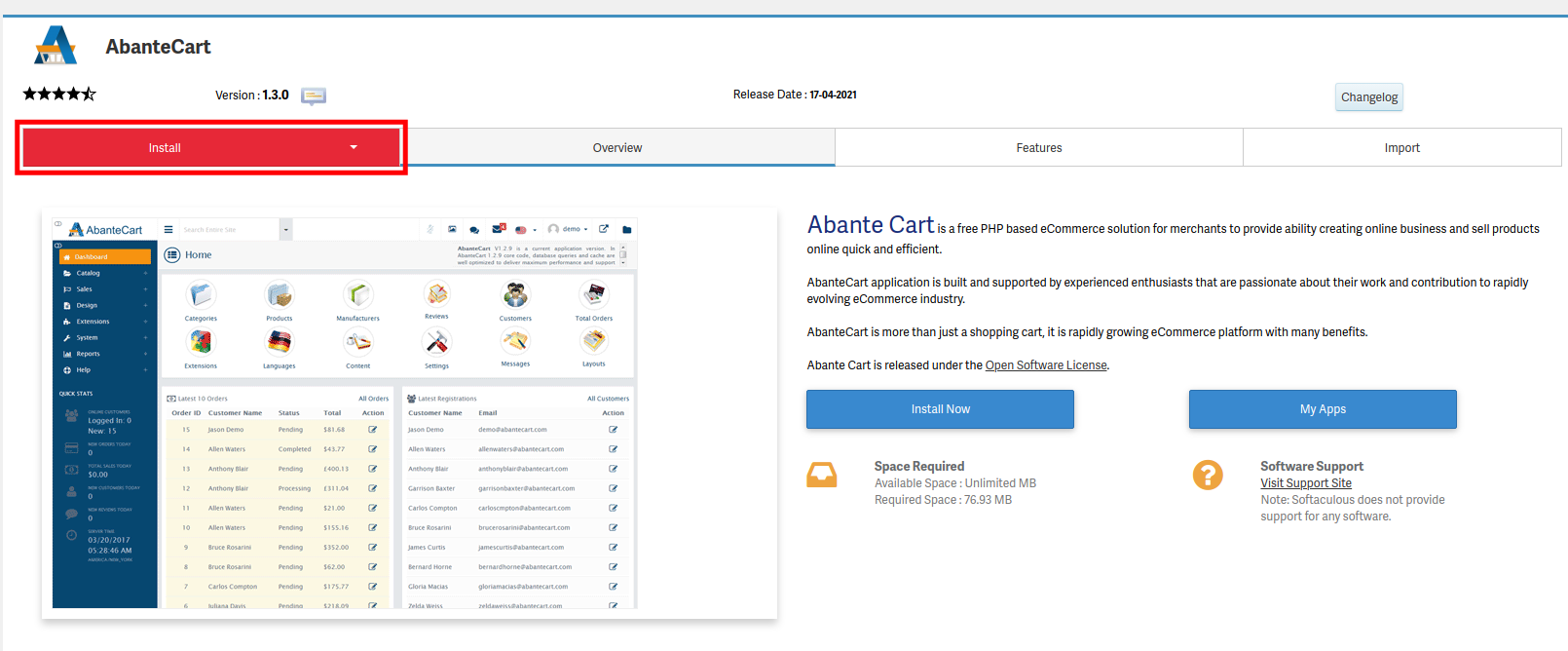Image resolution: width=1568 pixels, height=651 pixels.
Task: Open the Visit Support Site link
Action: tap(1306, 483)
